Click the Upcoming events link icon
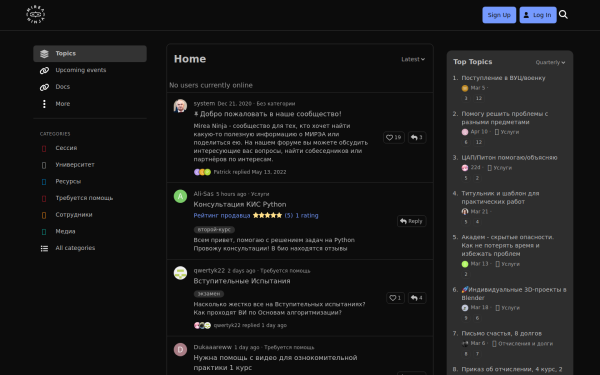 click(44, 70)
